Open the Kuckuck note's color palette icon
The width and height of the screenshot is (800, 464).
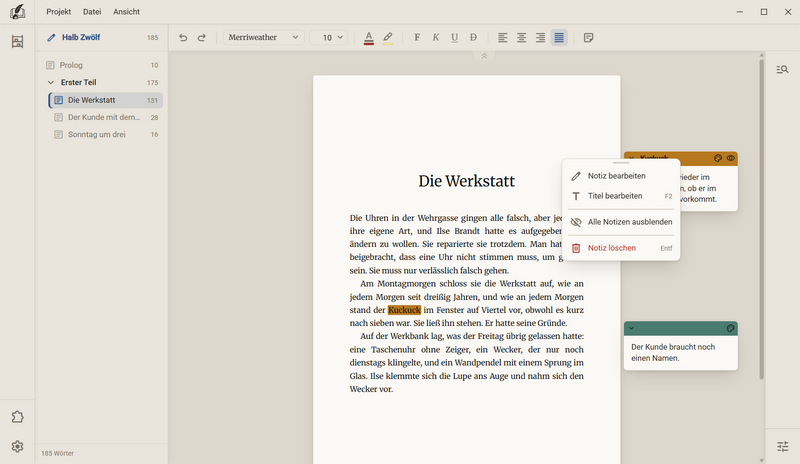coord(718,158)
